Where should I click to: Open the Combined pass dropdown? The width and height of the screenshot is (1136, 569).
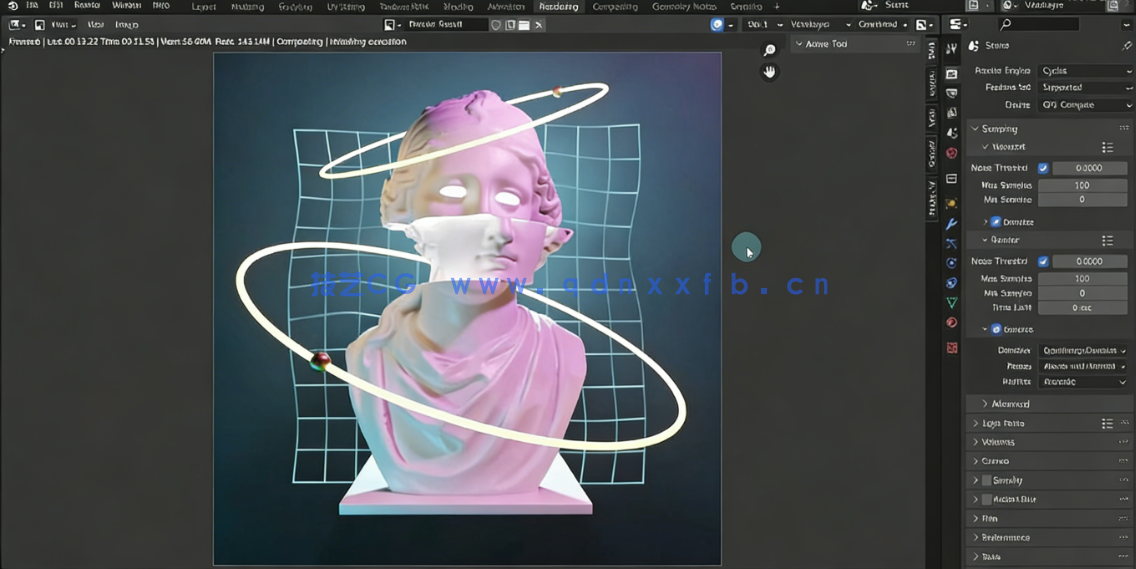click(882, 25)
